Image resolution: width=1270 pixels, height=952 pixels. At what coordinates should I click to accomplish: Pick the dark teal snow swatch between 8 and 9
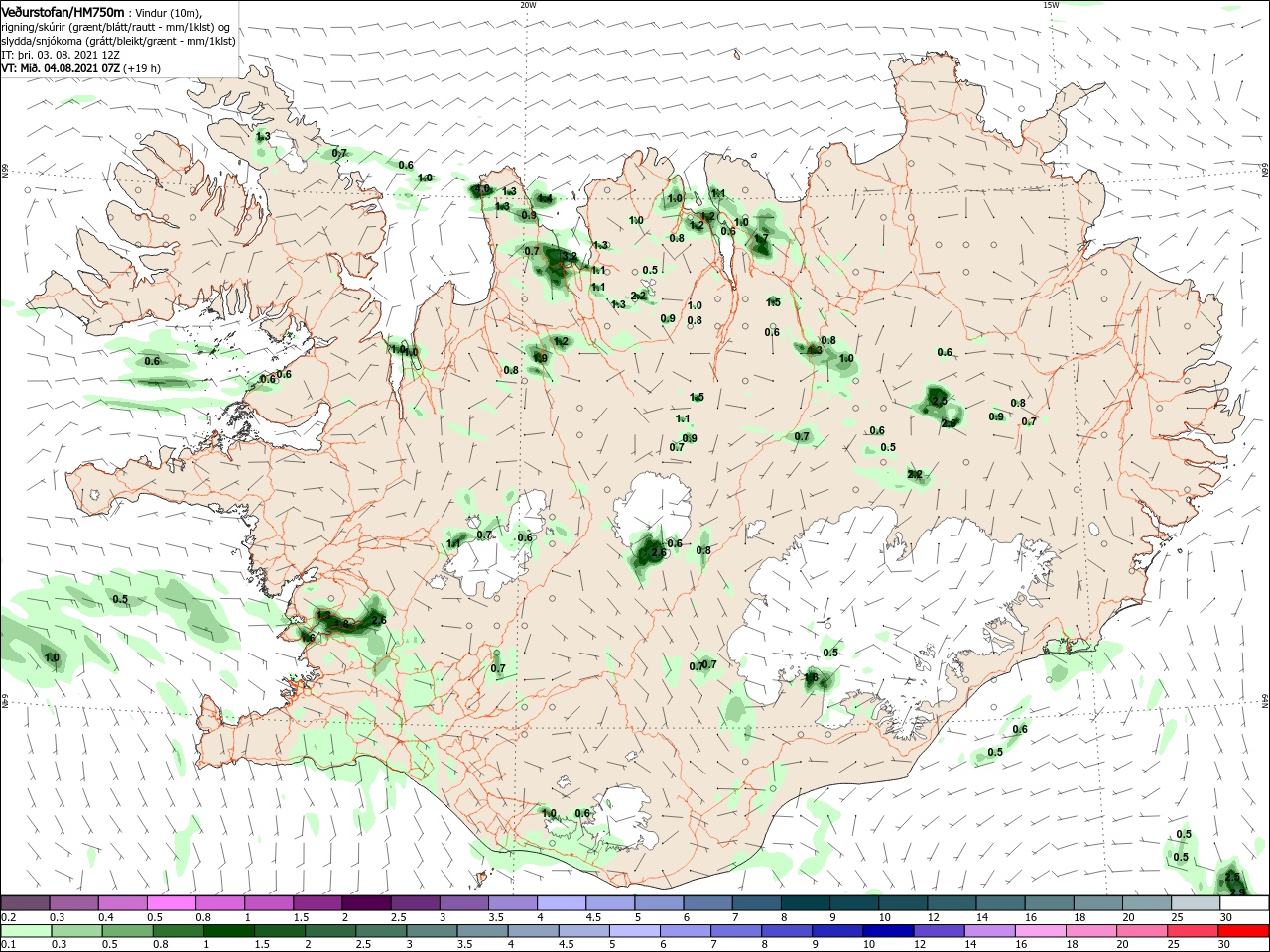tap(806, 903)
